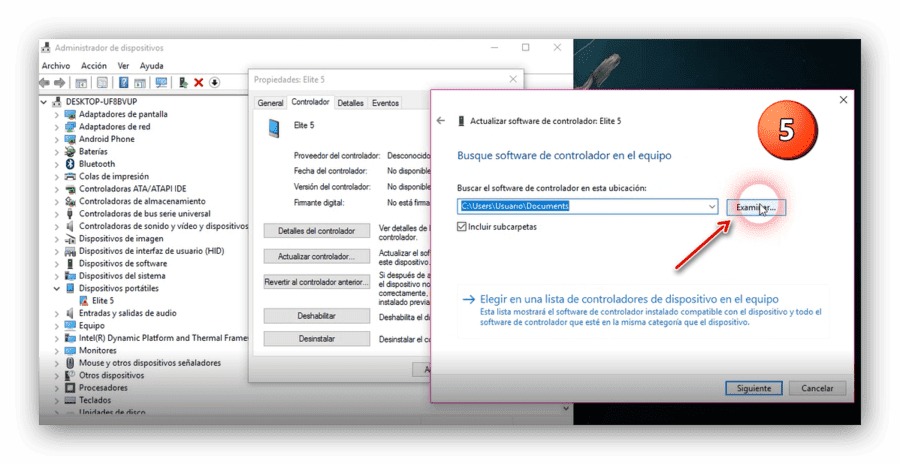Collapse Dispositivos portátiles chevron

[x=56, y=288]
